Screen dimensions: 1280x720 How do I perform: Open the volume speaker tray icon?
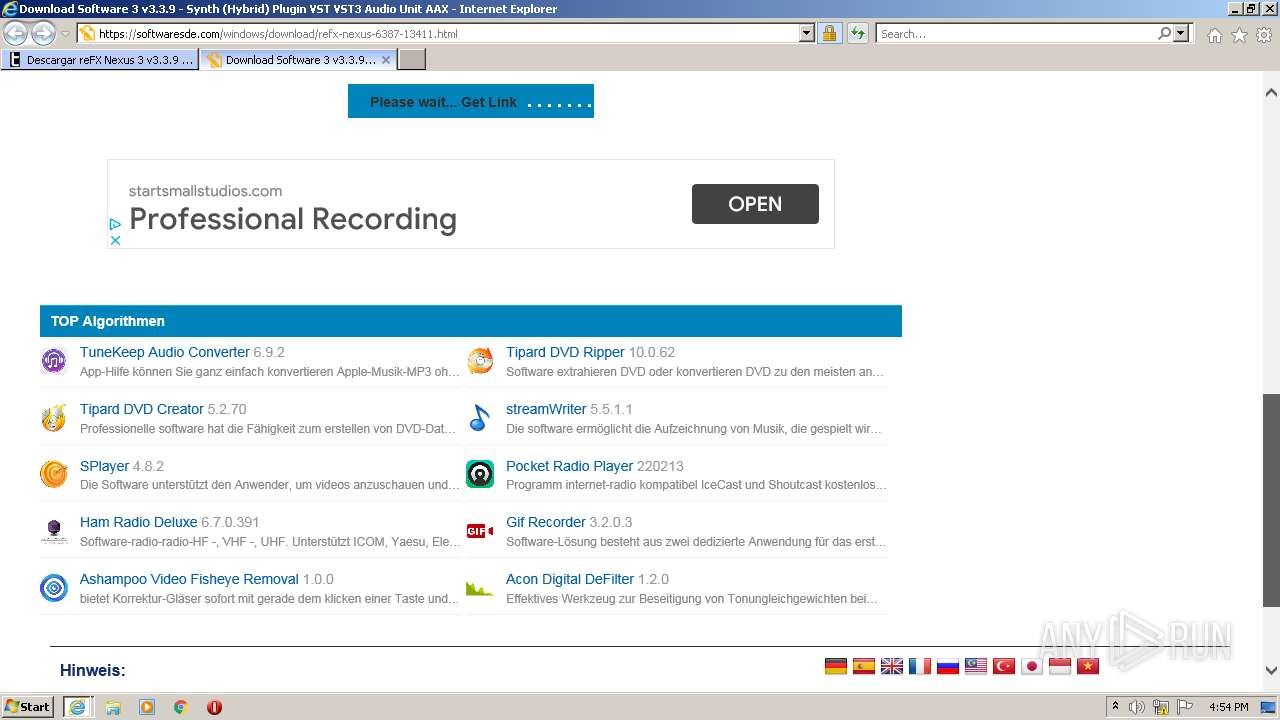[x=1137, y=707]
